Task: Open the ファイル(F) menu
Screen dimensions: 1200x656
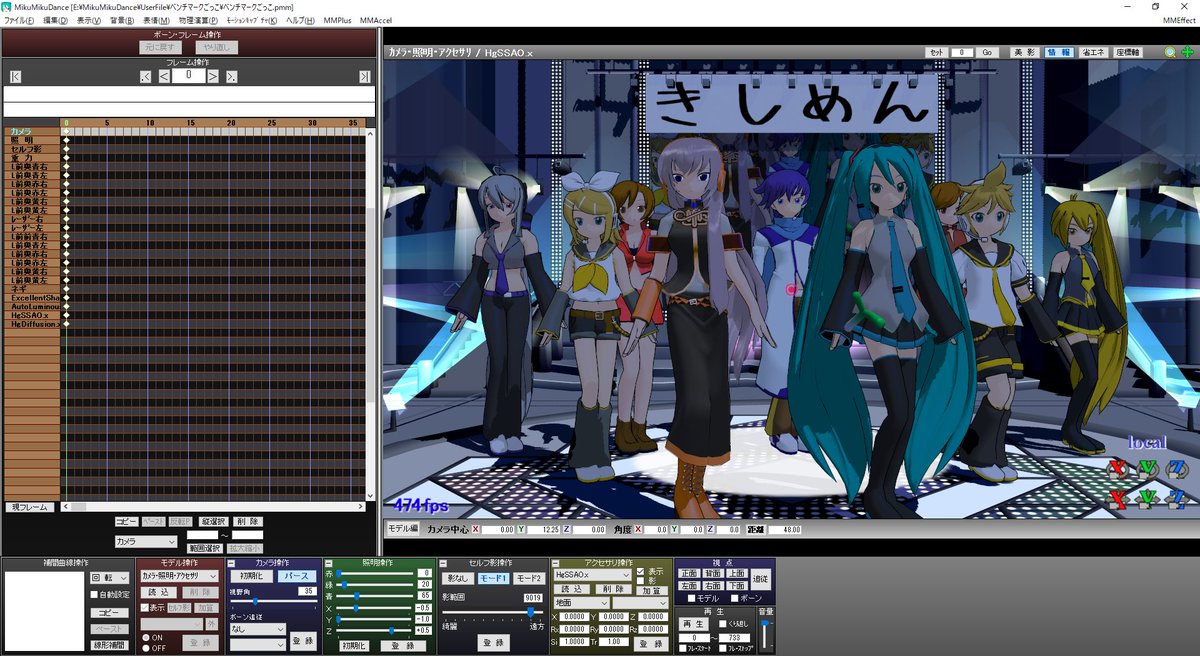Action: [x=19, y=20]
